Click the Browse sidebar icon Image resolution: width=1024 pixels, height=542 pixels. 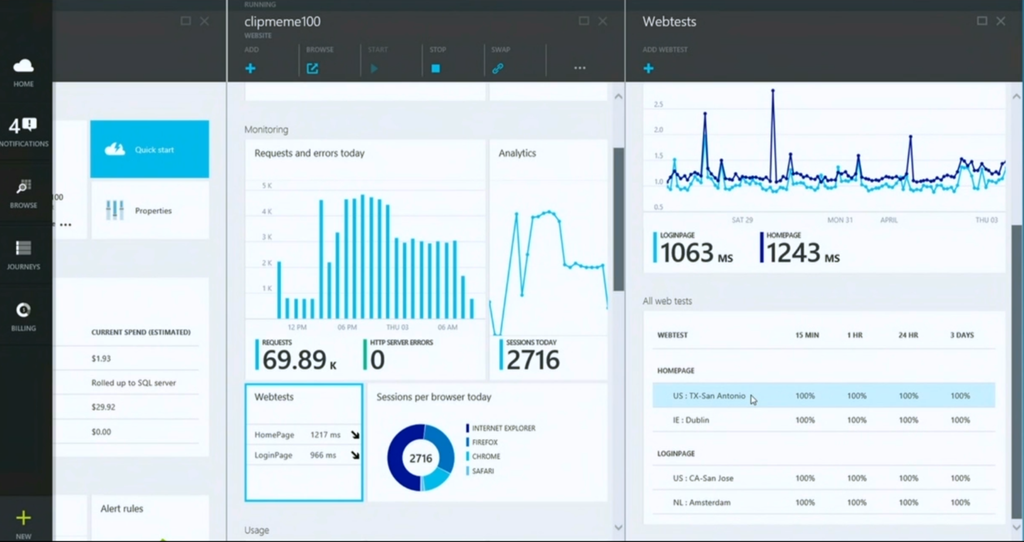pyautogui.click(x=23, y=188)
